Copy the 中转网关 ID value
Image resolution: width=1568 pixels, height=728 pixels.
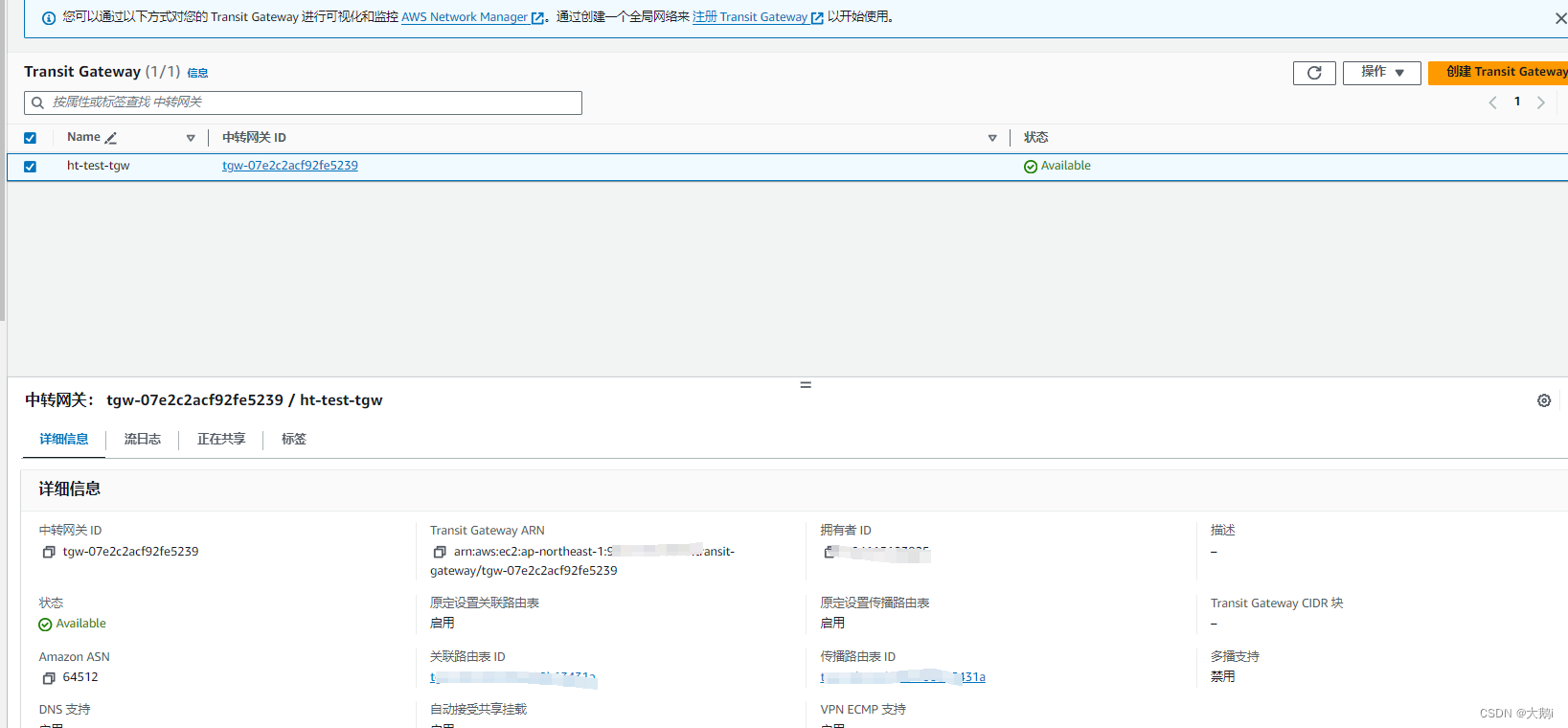tap(49, 552)
